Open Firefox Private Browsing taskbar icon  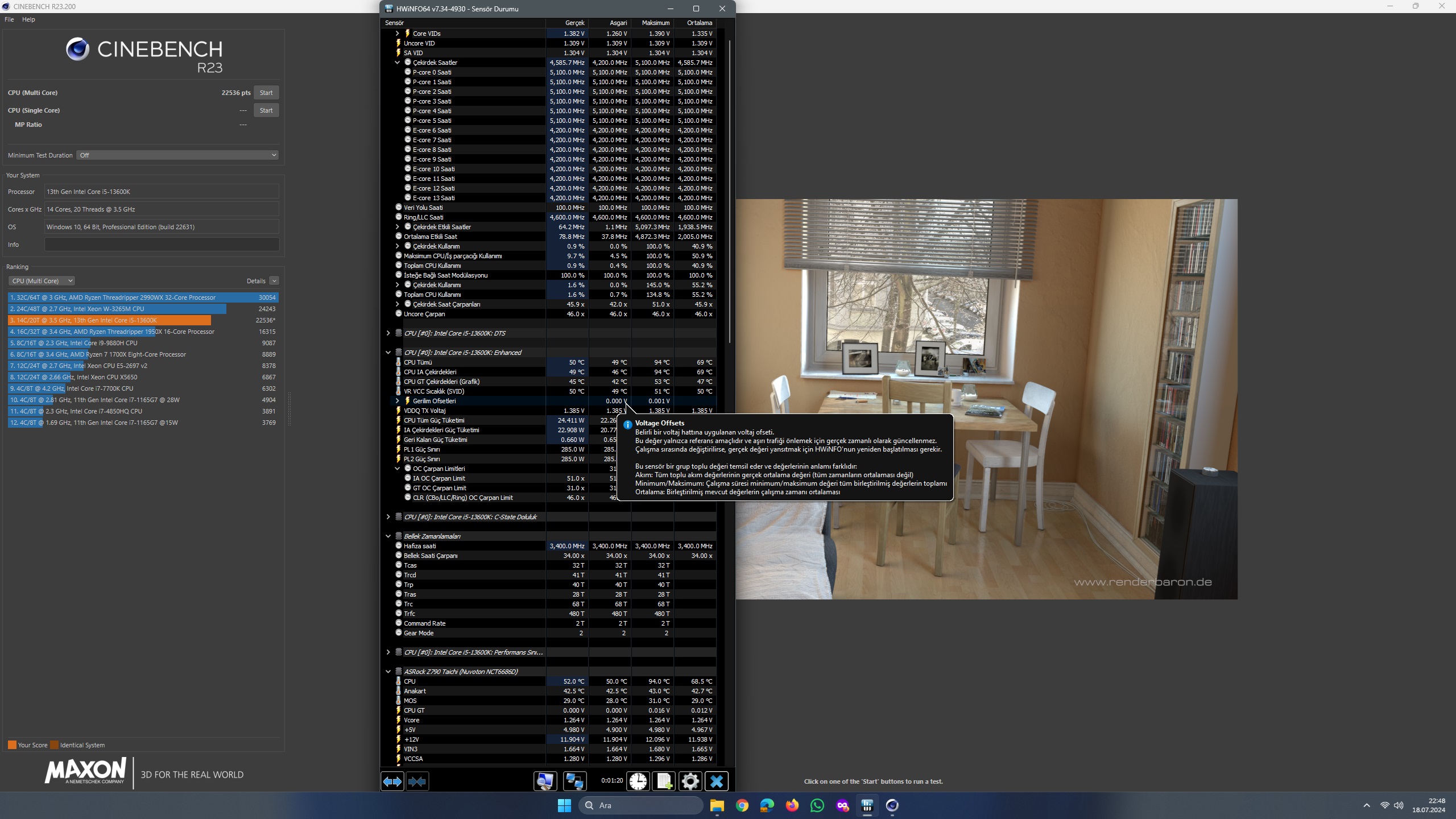(842, 805)
